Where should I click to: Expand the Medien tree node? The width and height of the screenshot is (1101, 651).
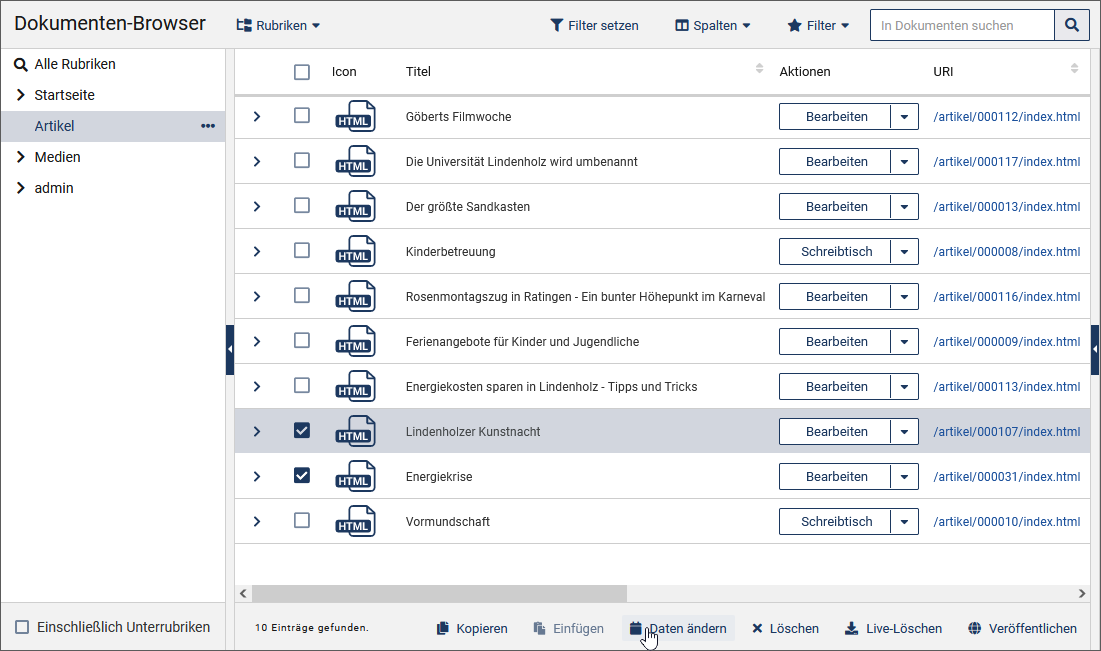[x=20, y=157]
